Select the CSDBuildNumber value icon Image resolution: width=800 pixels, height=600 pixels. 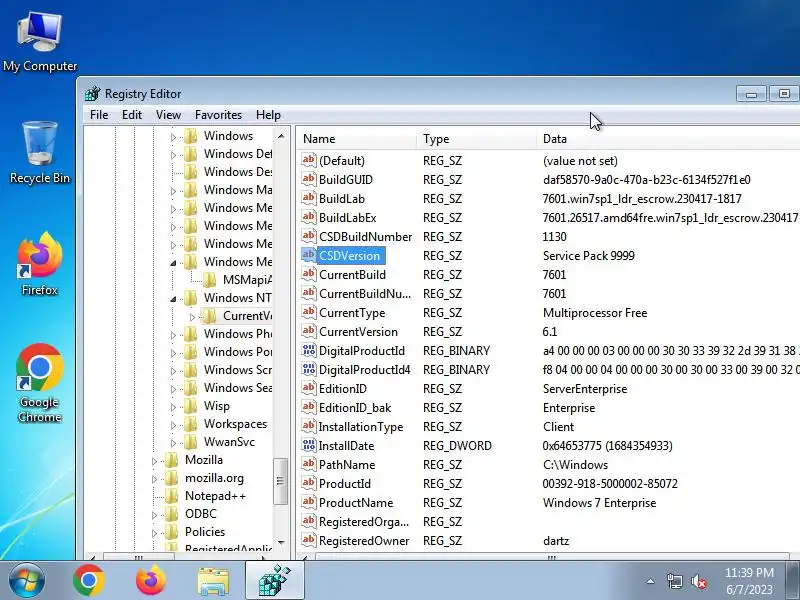click(309, 236)
